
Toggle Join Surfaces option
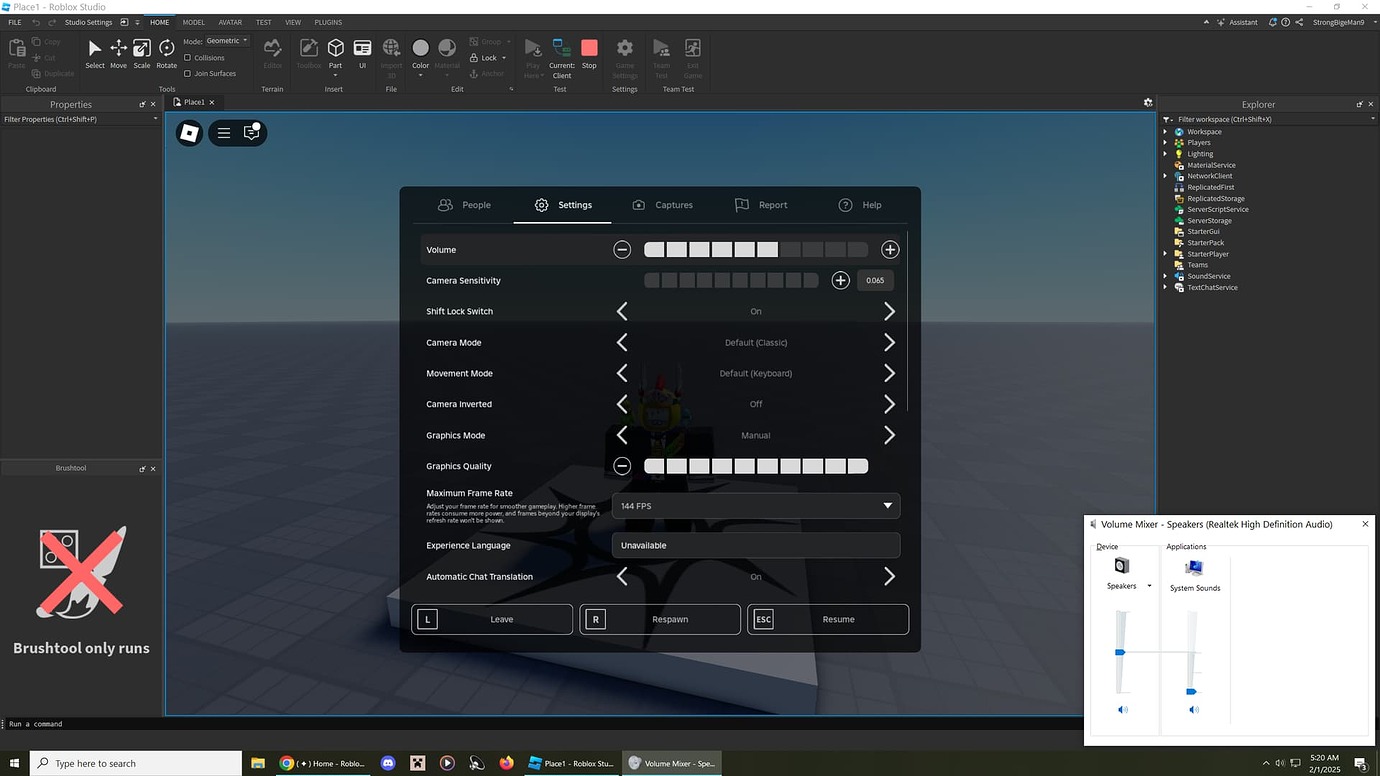click(189, 73)
